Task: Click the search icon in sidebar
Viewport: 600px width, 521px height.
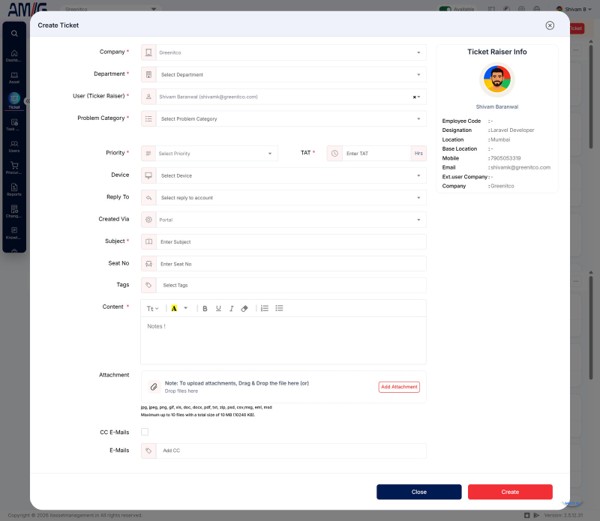Action: [14, 33]
